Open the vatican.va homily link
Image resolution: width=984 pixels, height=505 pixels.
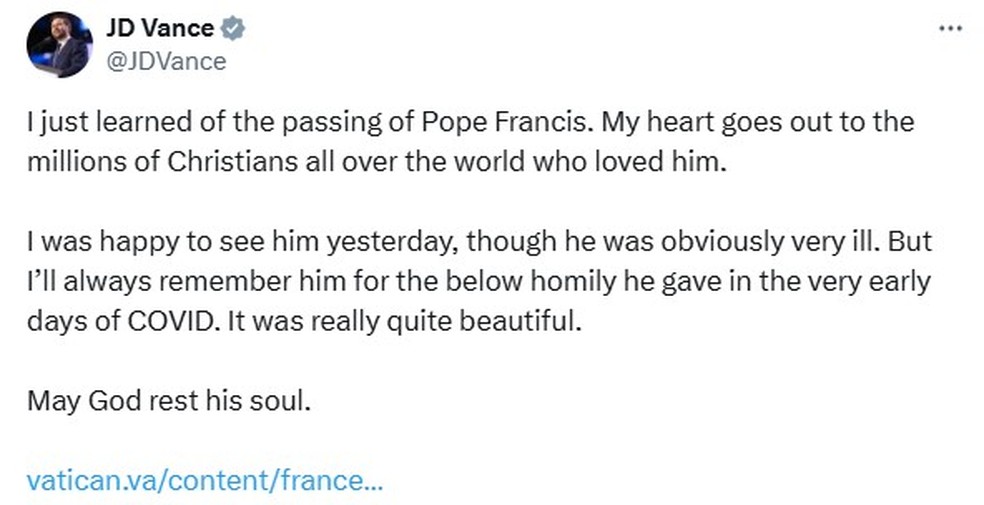(x=205, y=480)
